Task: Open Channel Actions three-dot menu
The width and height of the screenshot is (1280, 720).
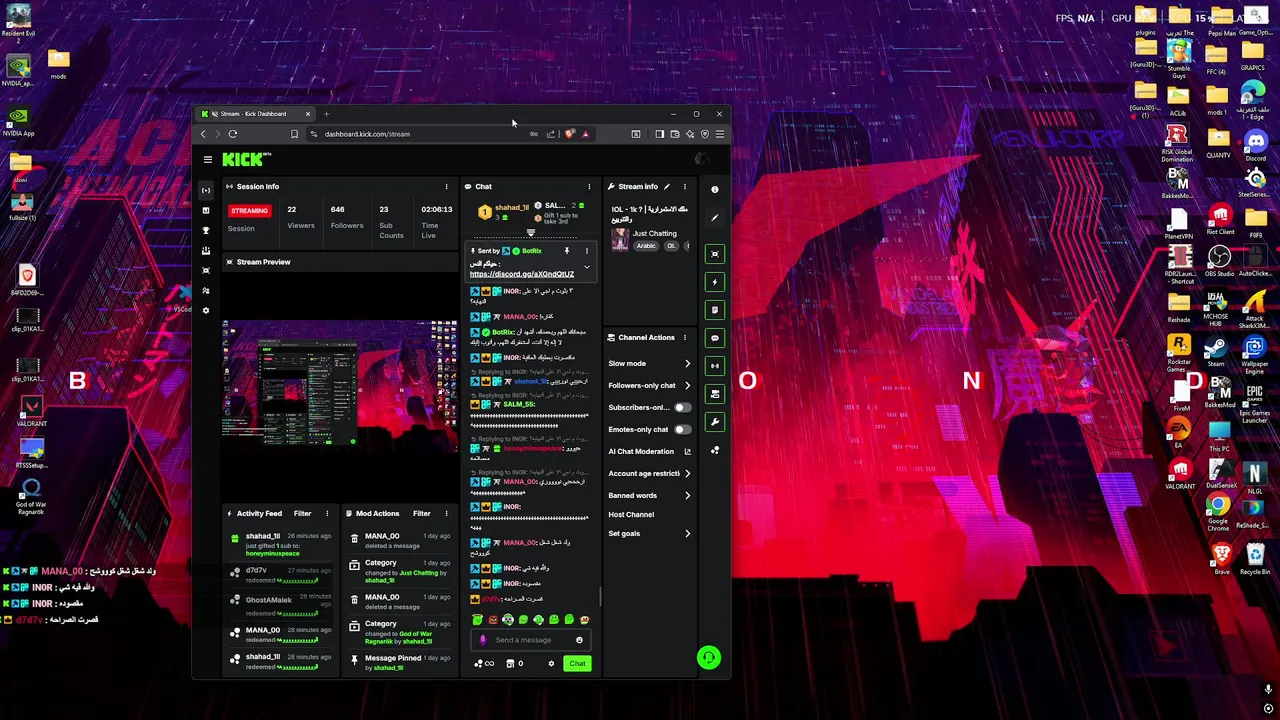Action: point(687,338)
